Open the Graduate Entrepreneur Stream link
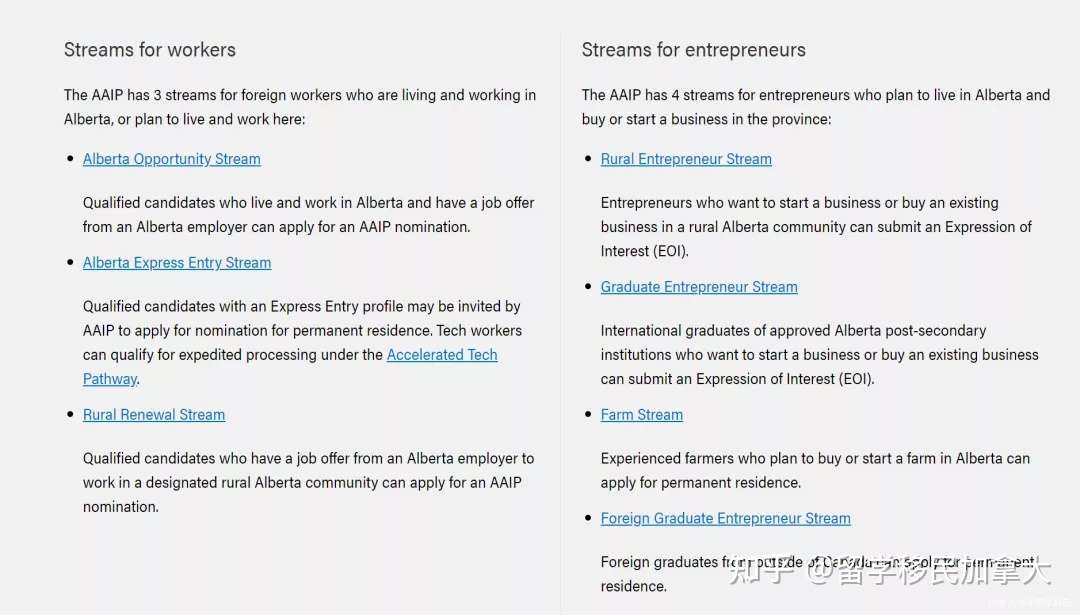The image size is (1080, 615). (699, 287)
